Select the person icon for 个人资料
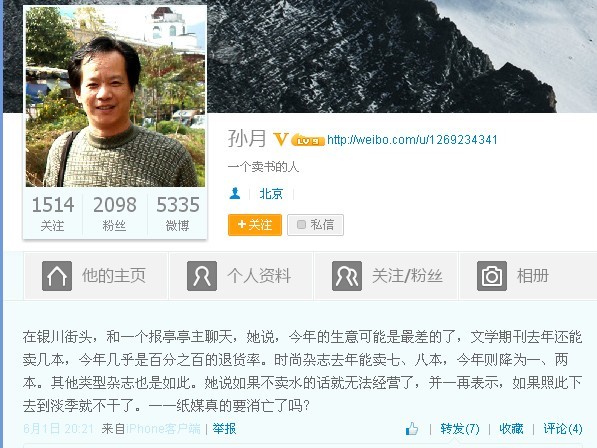This screenshot has height=448, width=597. pyautogui.click(x=202, y=276)
